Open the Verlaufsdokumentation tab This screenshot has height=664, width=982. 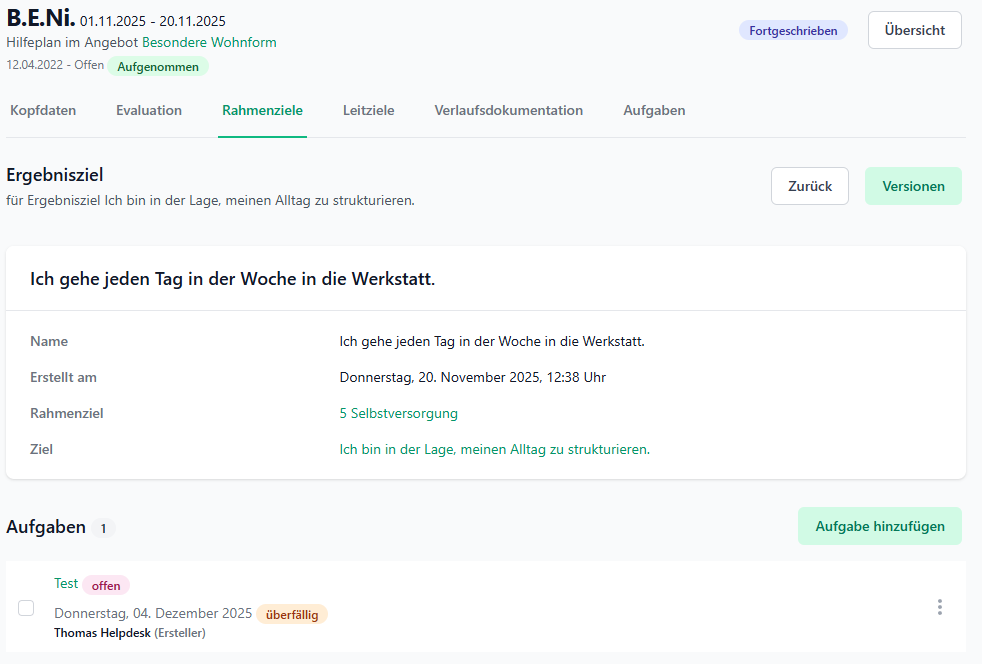point(508,111)
